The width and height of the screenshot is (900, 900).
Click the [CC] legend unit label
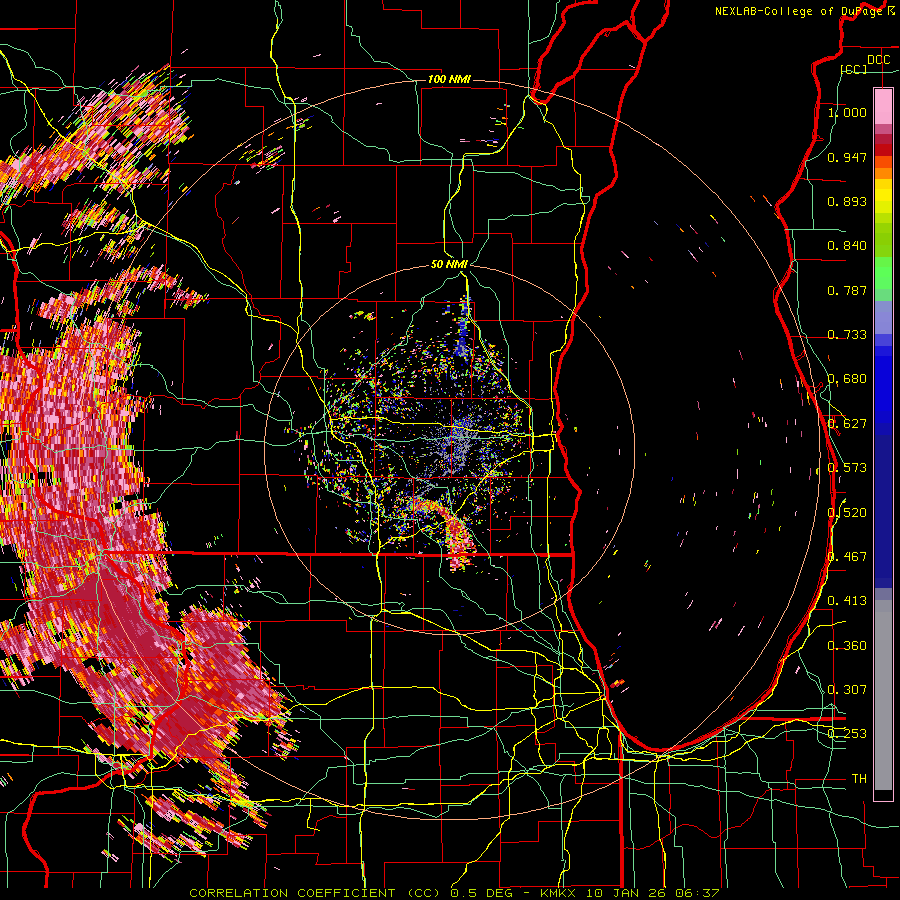854,69
